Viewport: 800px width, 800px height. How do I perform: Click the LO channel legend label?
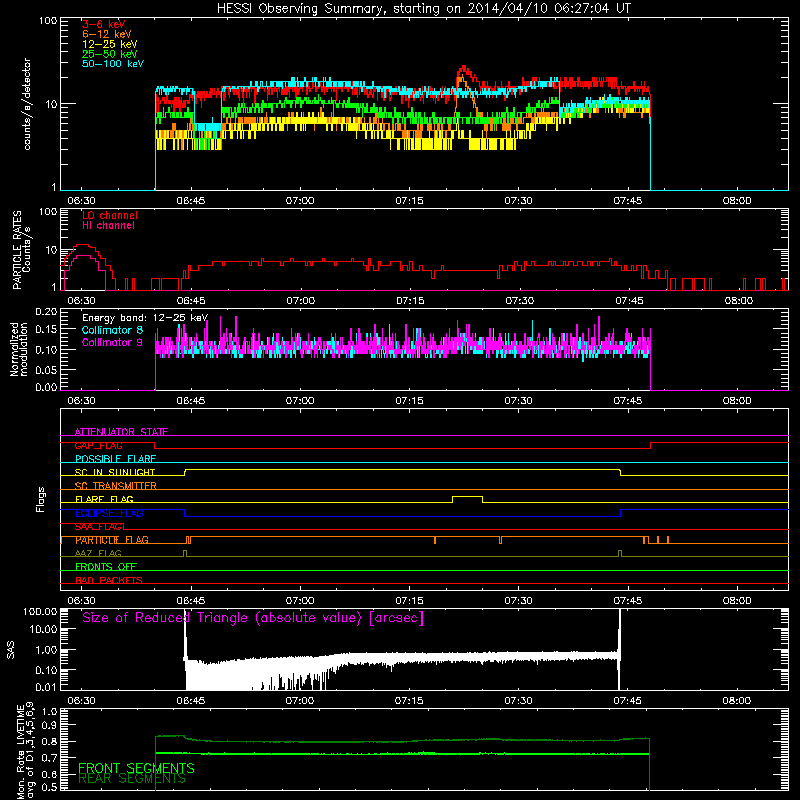pos(110,215)
